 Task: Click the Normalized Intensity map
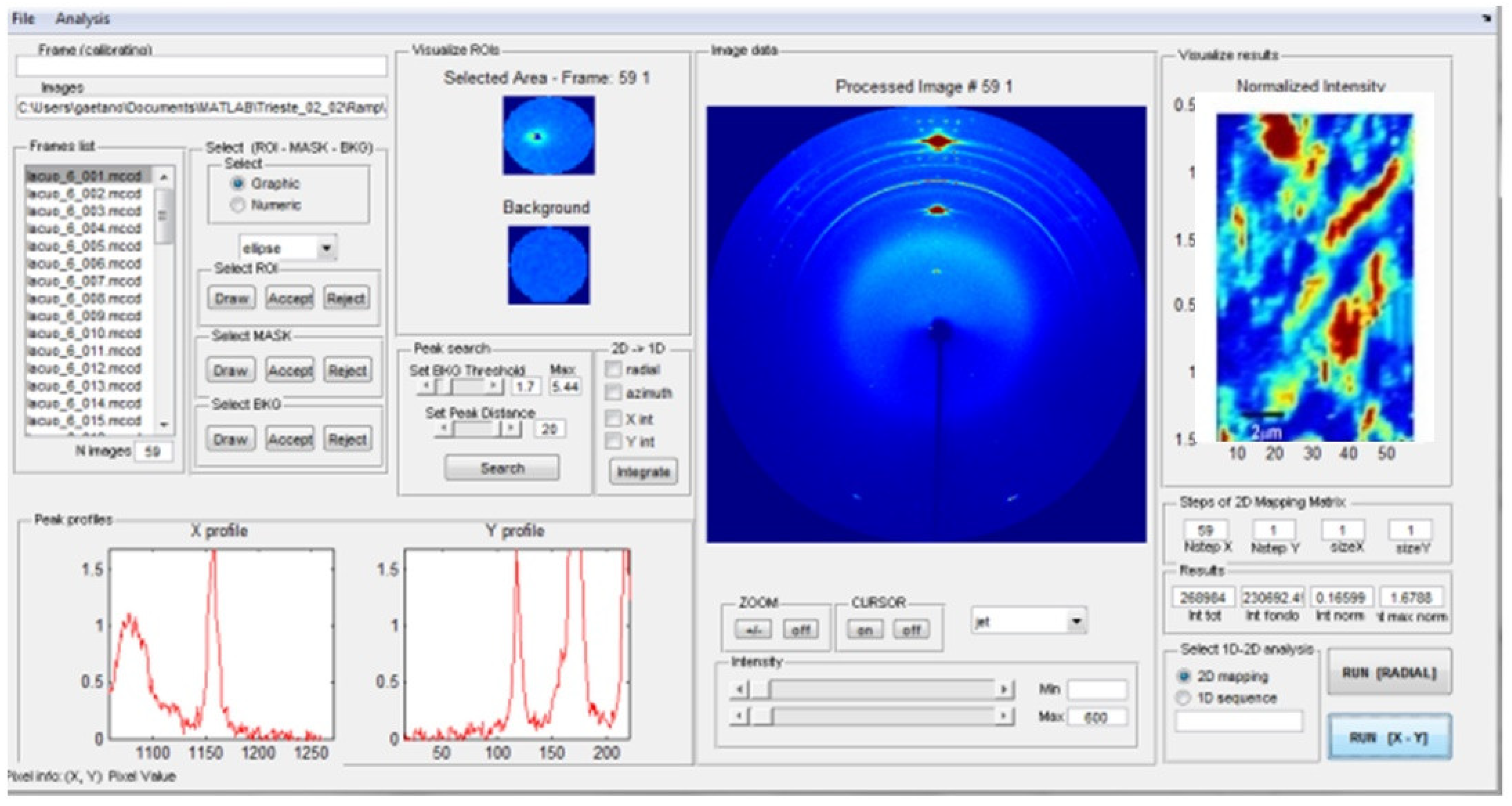coord(1315,277)
